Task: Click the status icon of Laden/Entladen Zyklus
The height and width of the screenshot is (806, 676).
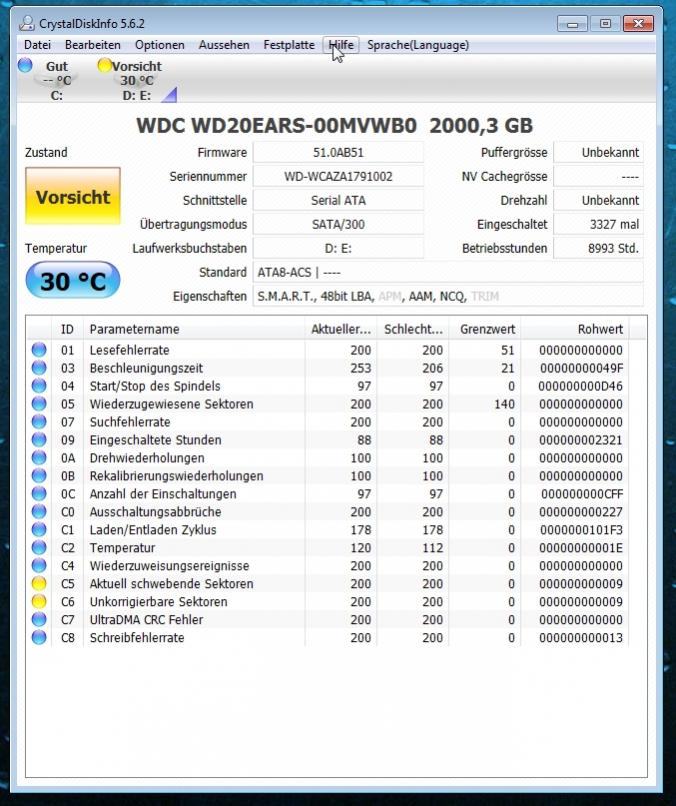Action: click(39, 530)
